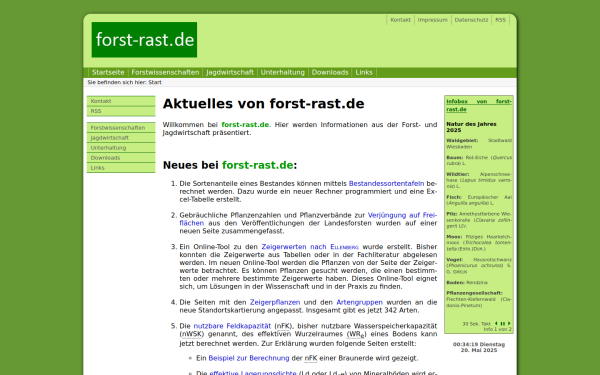The width and height of the screenshot is (600, 375).
Task: Open the nutzbare Feldkapazität link
Action: point(232,326)
